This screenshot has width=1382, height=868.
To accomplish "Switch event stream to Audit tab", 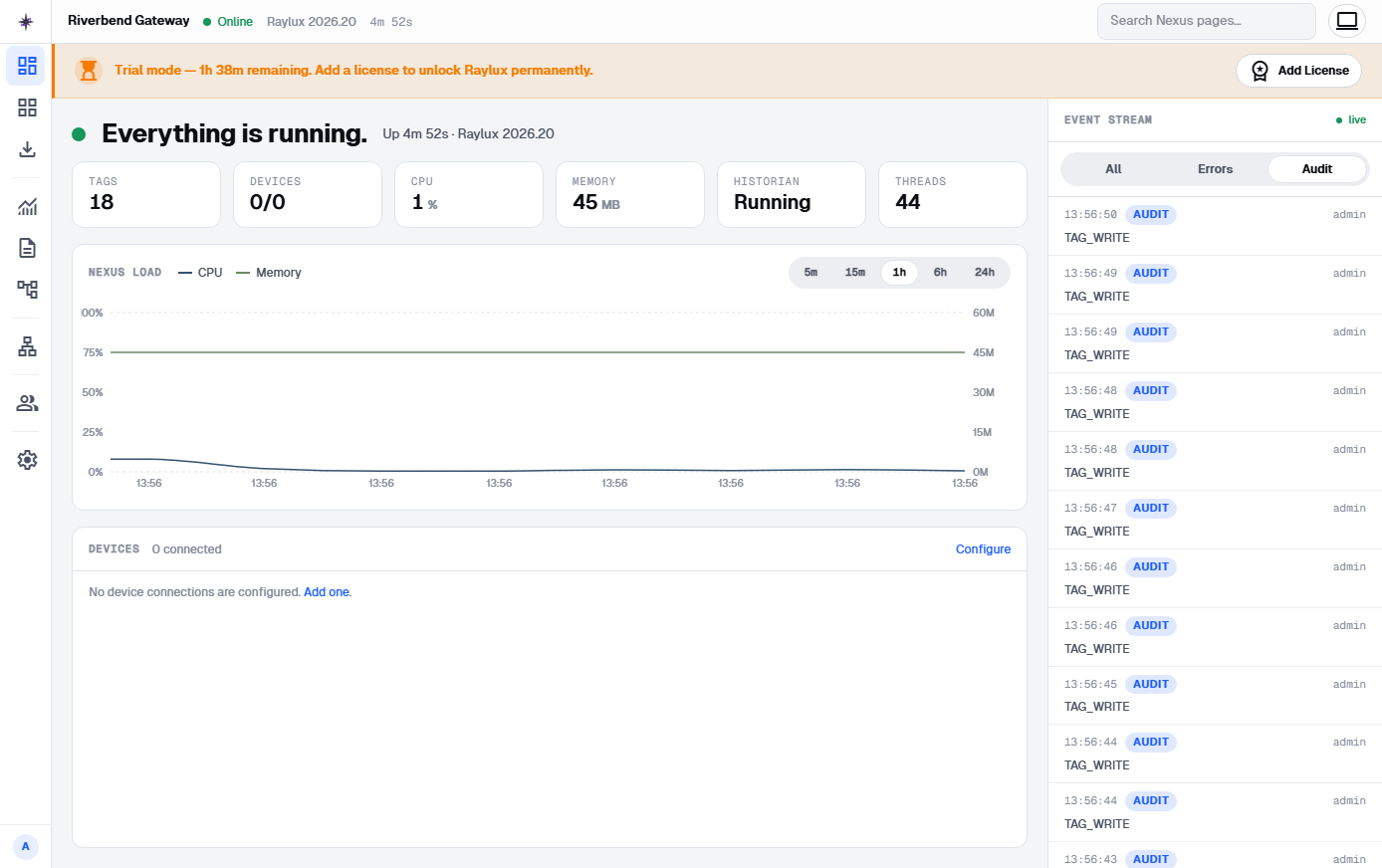I will click(1316, 169).
